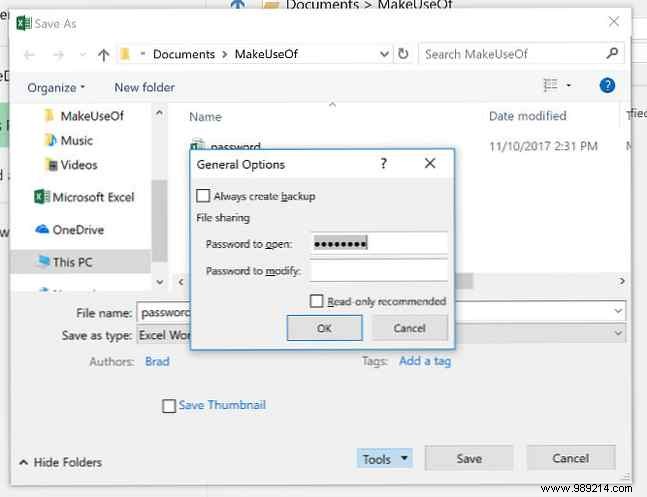Click the Refresh folder icon
Screen dimensions: 647x497
point(403,54)
